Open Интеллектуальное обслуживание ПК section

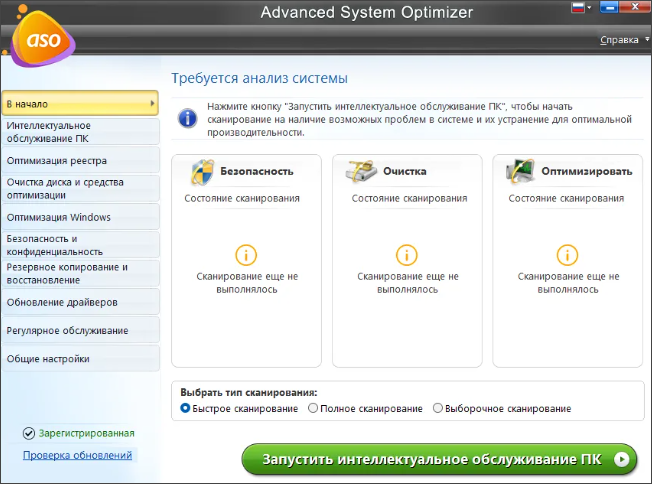80,132
